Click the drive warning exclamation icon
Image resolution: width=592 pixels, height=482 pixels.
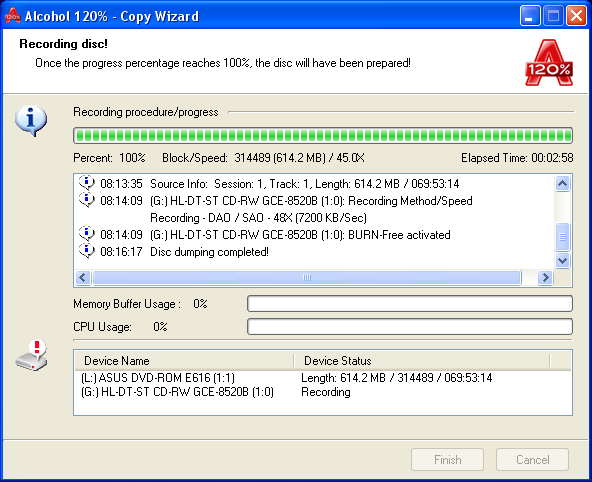(x=32, y=356)
